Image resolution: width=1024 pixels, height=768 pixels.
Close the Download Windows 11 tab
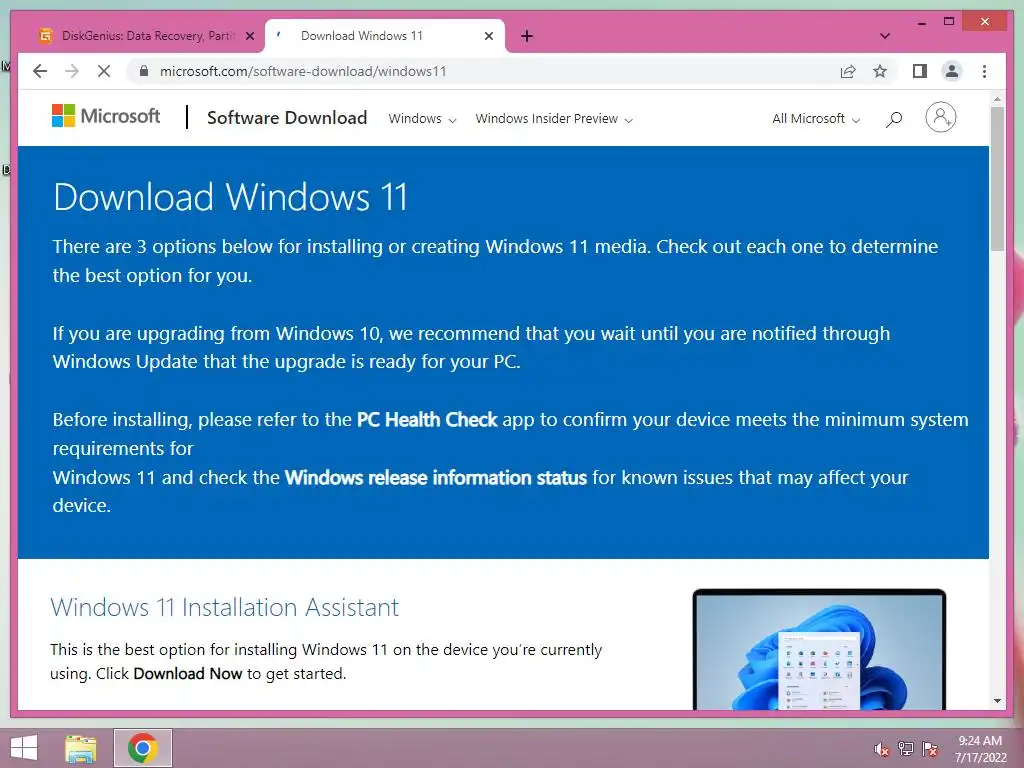pos(488,36)
